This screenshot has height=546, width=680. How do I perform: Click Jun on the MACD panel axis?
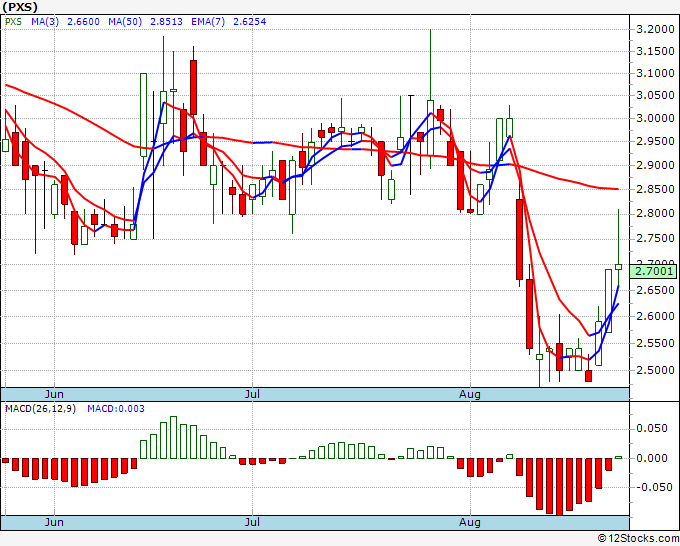tap(54, 522)
